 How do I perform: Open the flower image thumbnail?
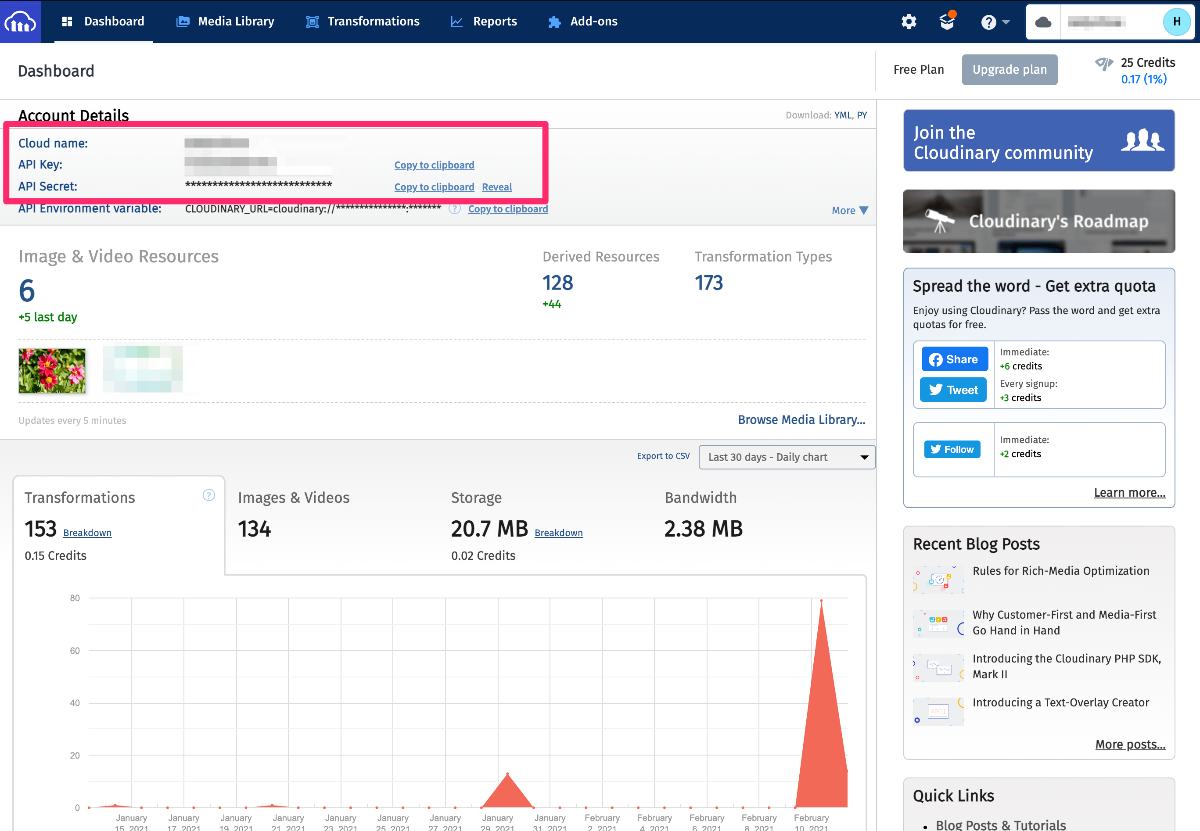point(52,370)
